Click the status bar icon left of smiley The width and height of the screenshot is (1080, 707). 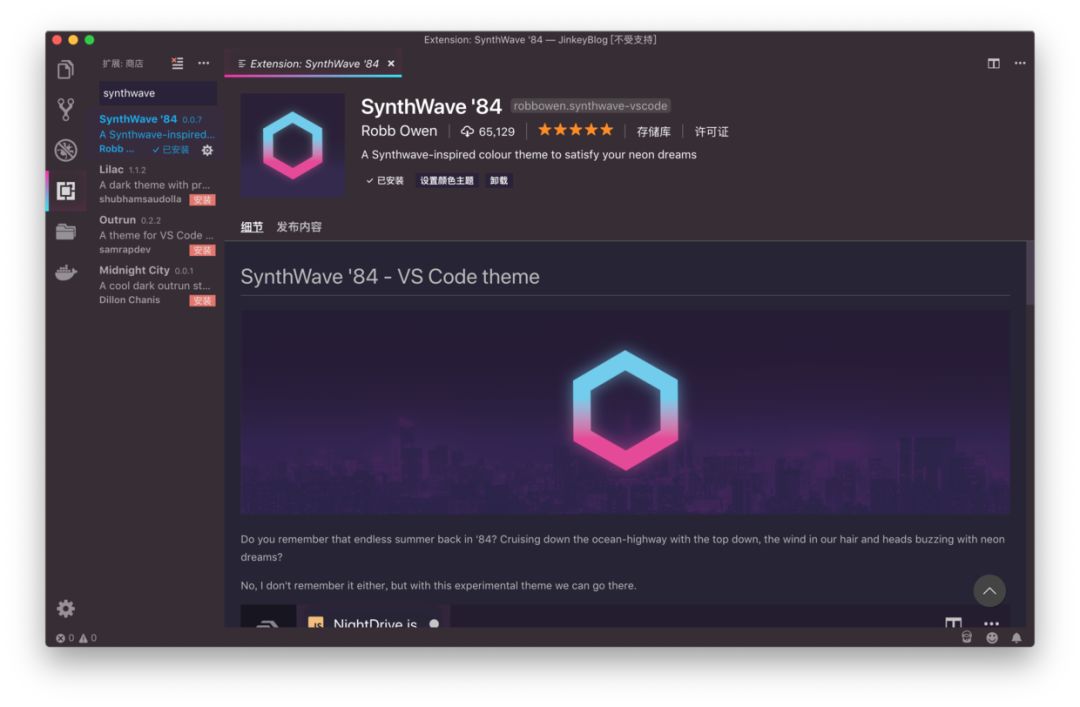pyautogui.click(x=967, y=638)
